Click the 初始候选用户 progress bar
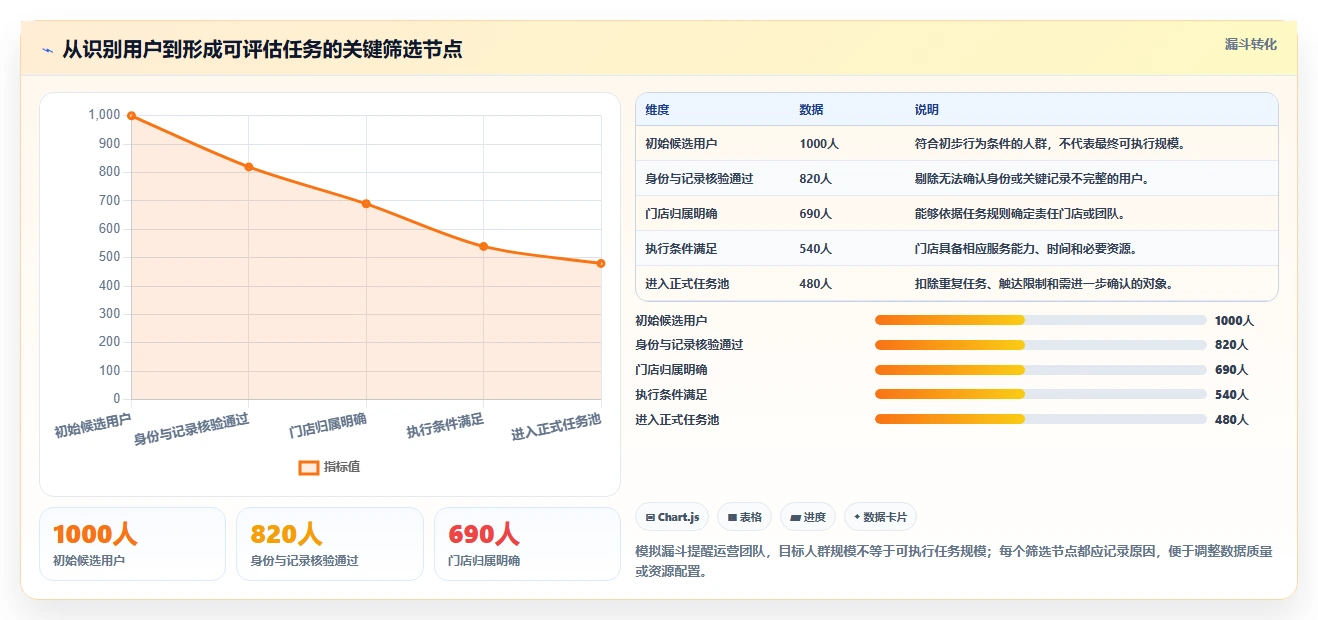The height and width of the screenshot is (620, 1318). [1040, 320]
